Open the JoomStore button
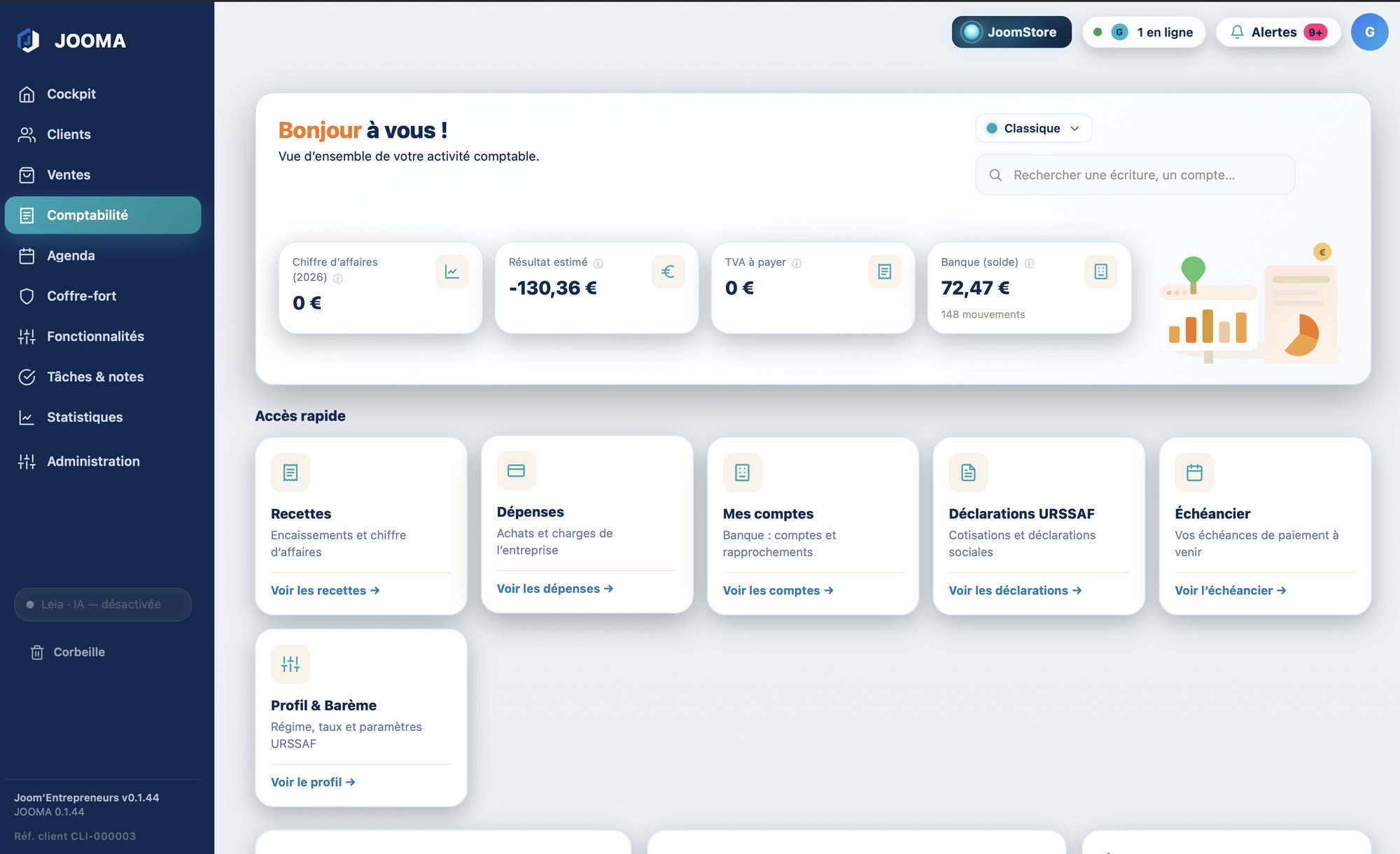The width and height of the screenshot is (1400, 854). (x=1011, y=32)
